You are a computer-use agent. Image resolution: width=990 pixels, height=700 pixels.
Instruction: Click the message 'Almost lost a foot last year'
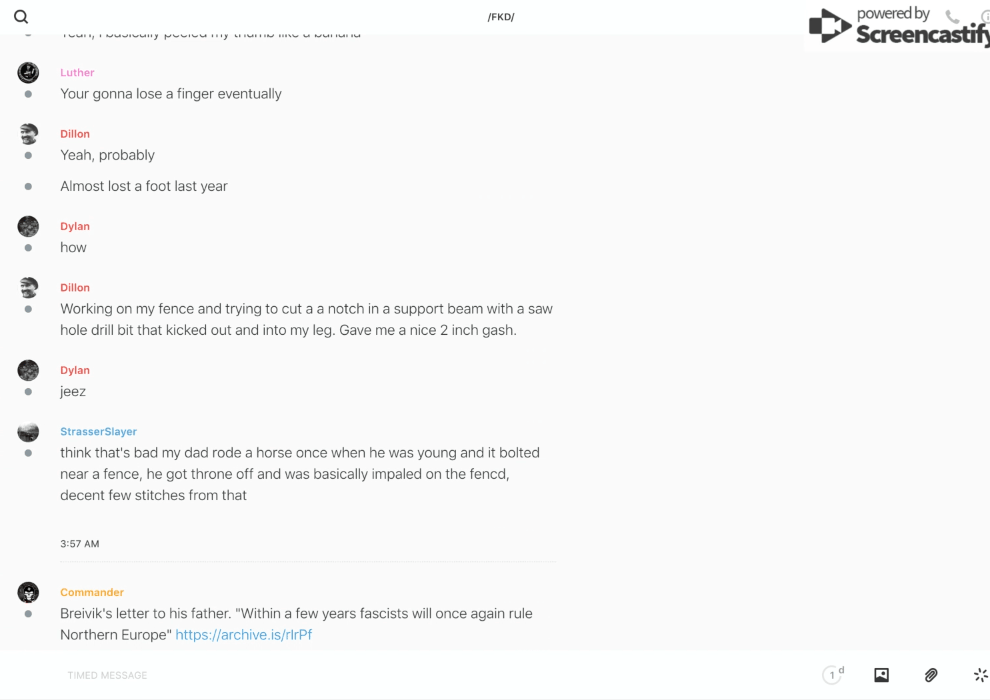[144, 186]
